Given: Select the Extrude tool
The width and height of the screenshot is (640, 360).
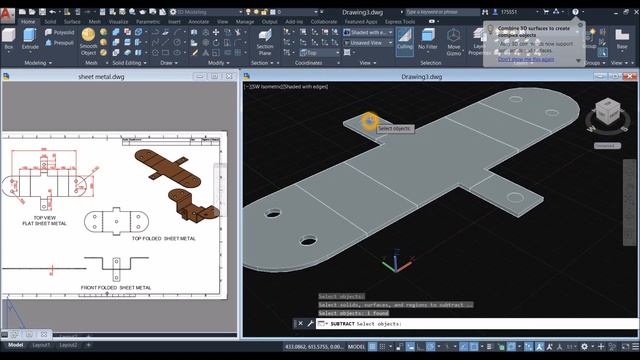Looking at the screenshot, I should coord(30,39).
